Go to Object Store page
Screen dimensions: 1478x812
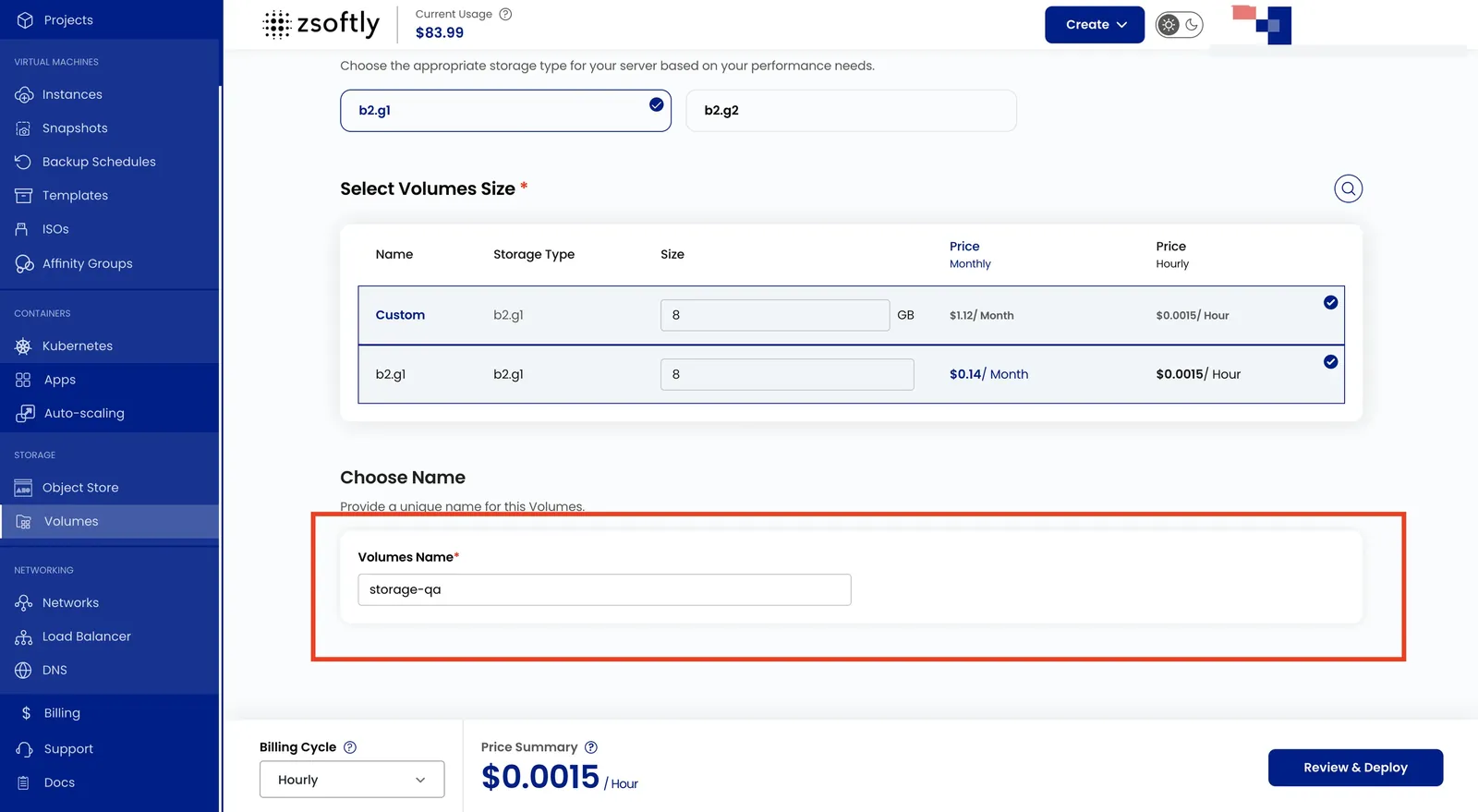click(x=80, y=488)
